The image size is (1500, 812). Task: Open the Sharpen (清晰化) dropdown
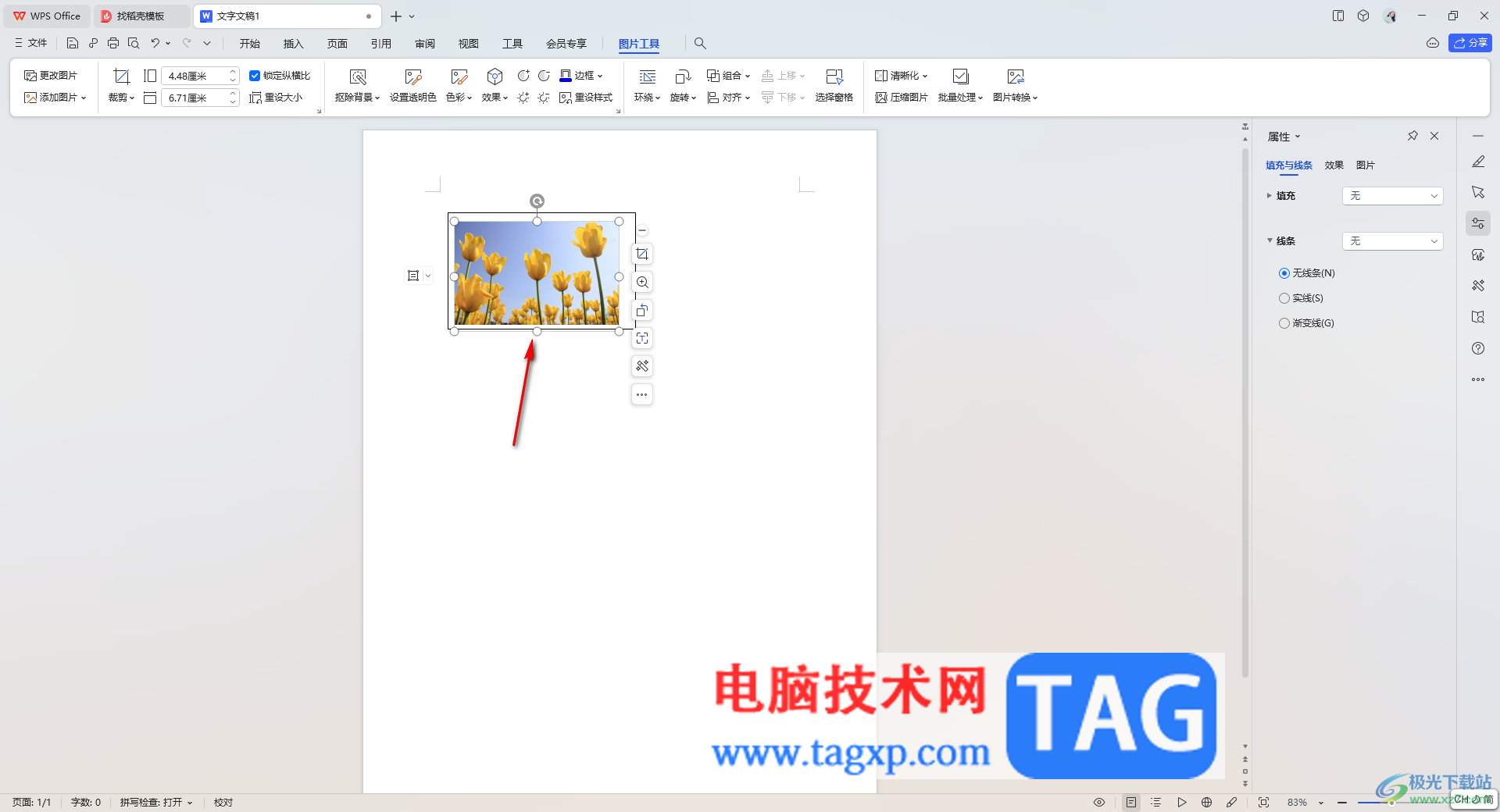point(901,76)
